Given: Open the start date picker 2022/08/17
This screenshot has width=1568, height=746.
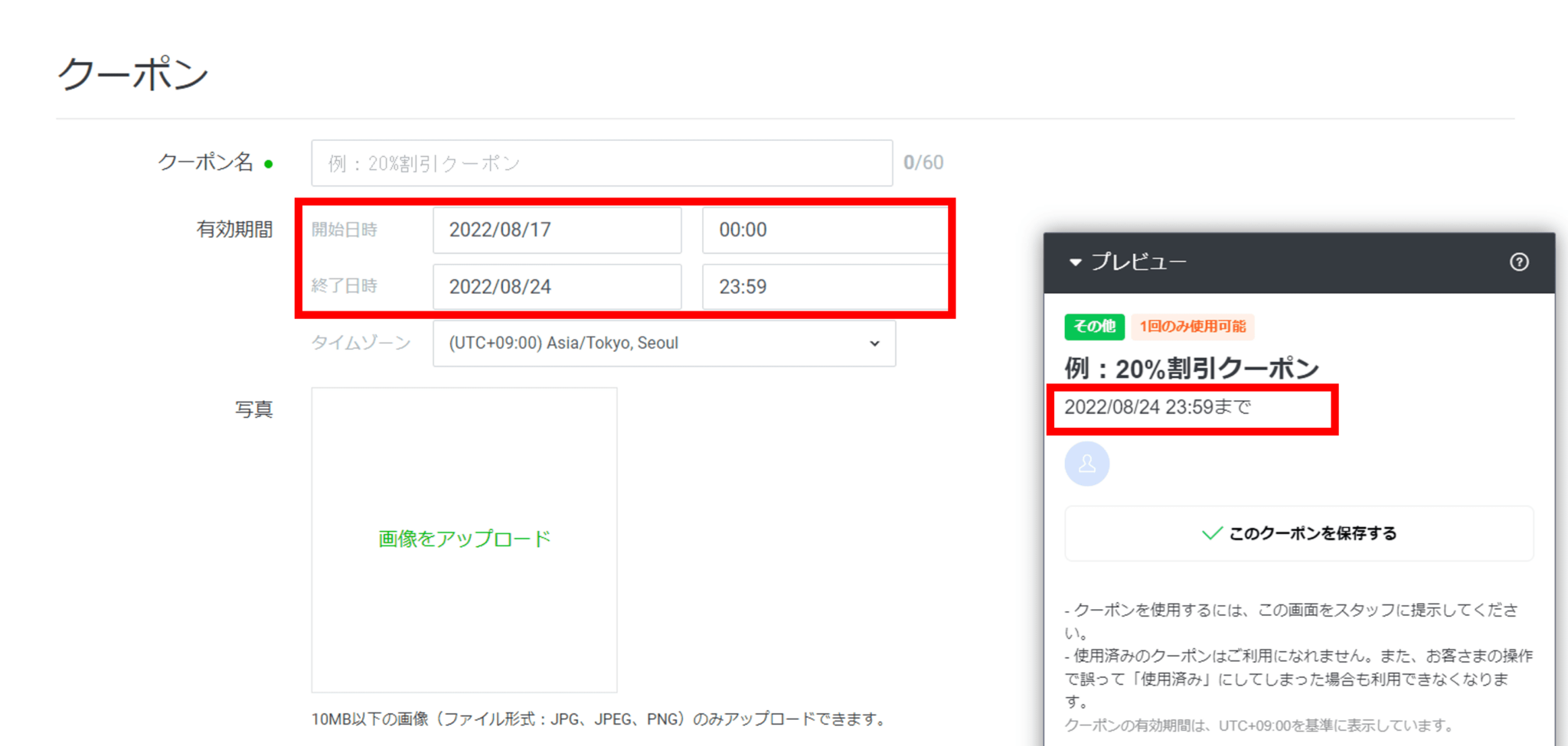Looking at the screenshot, I should click(557, 230).
